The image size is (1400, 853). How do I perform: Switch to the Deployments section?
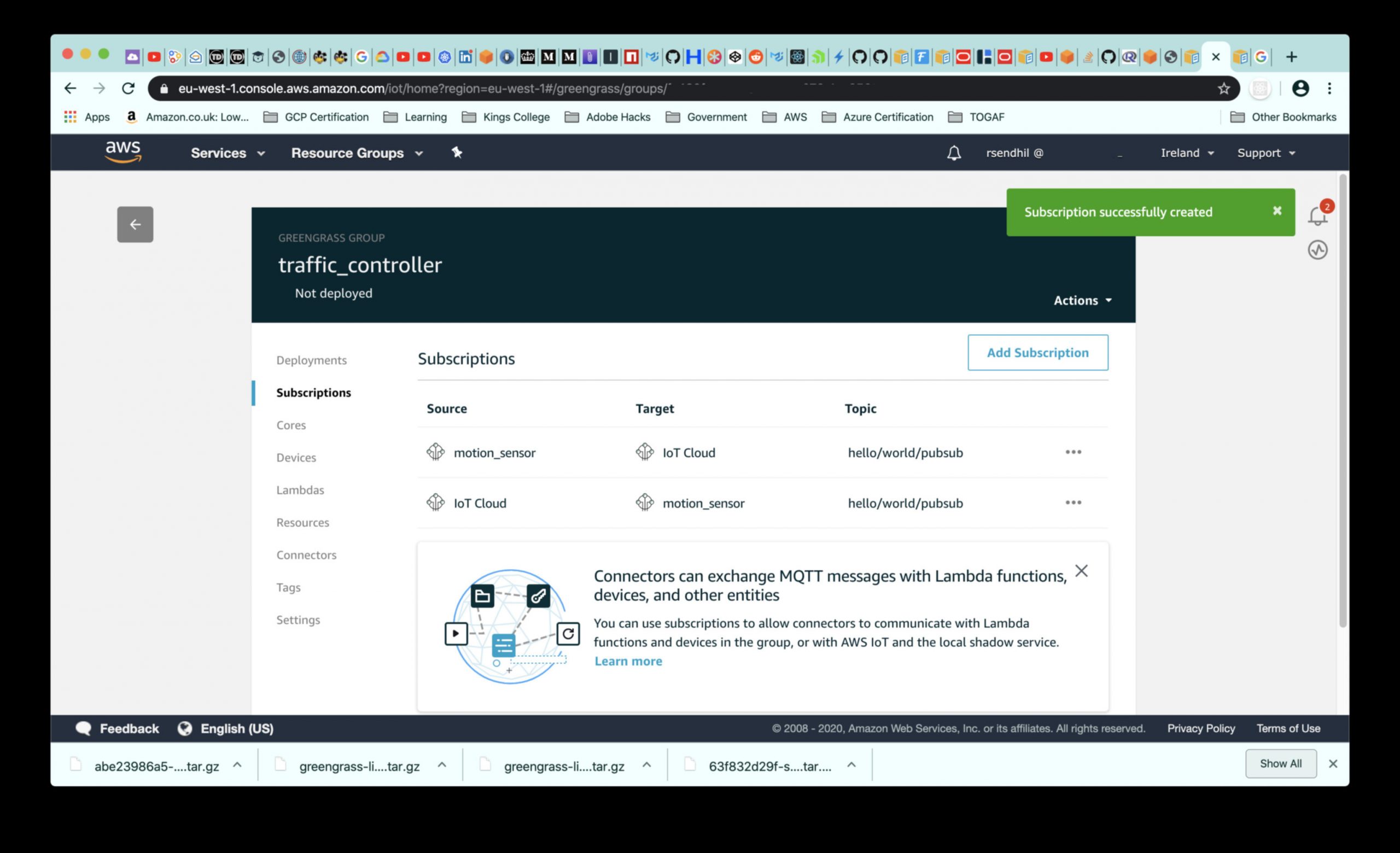click(311, 360)
